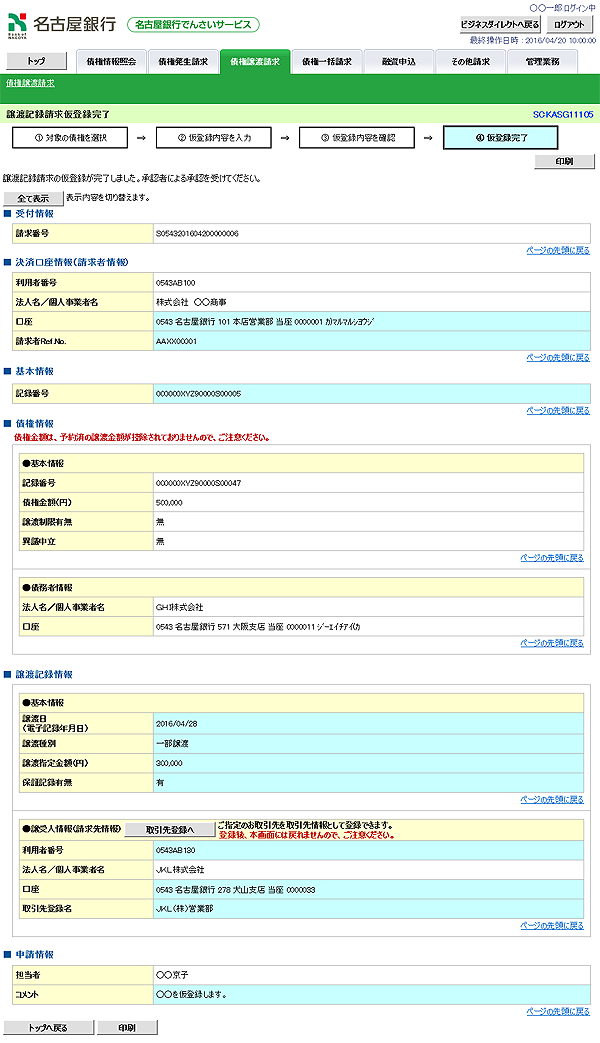The height and width of the screenshot is (1043, 600).
Task: Click the 受付情報 section heading
Action: (35, 214)
